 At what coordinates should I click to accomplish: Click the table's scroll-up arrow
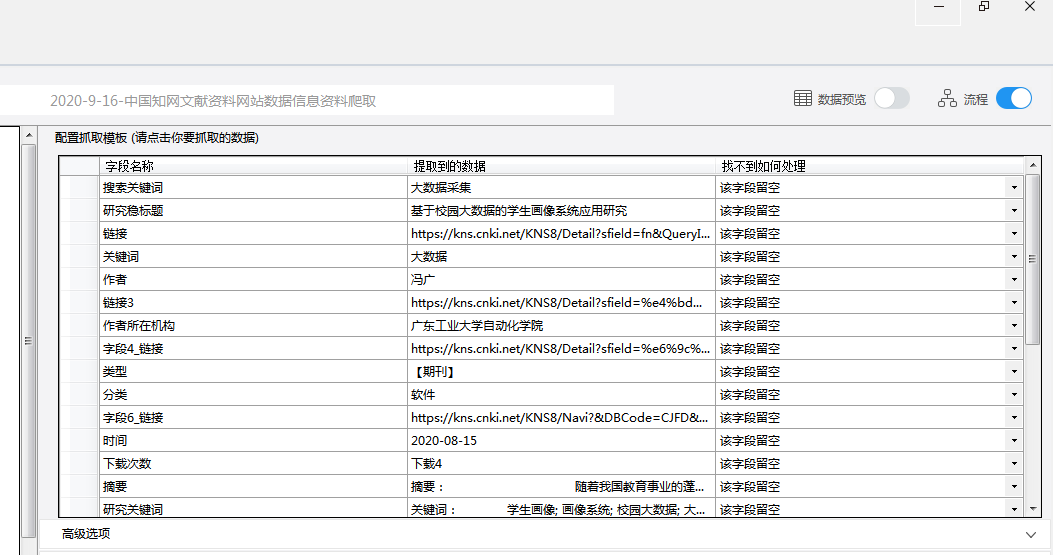point(1032,165)
